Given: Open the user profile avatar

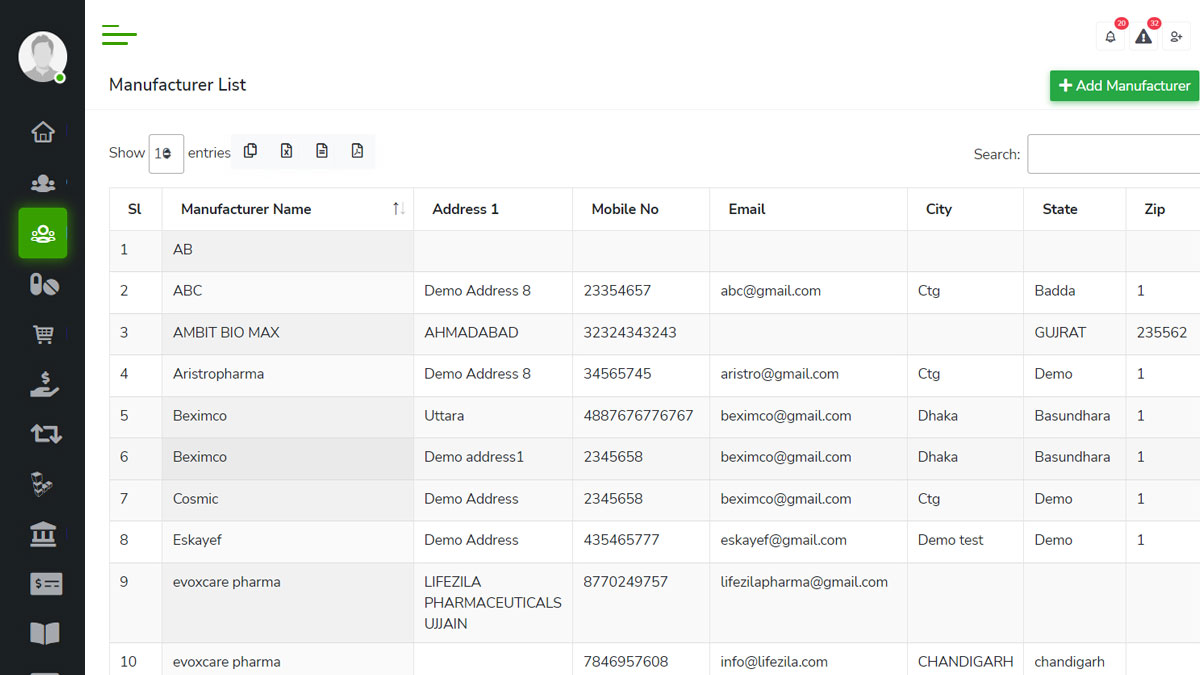Looking at the screenshot, I should click(42, 57).
